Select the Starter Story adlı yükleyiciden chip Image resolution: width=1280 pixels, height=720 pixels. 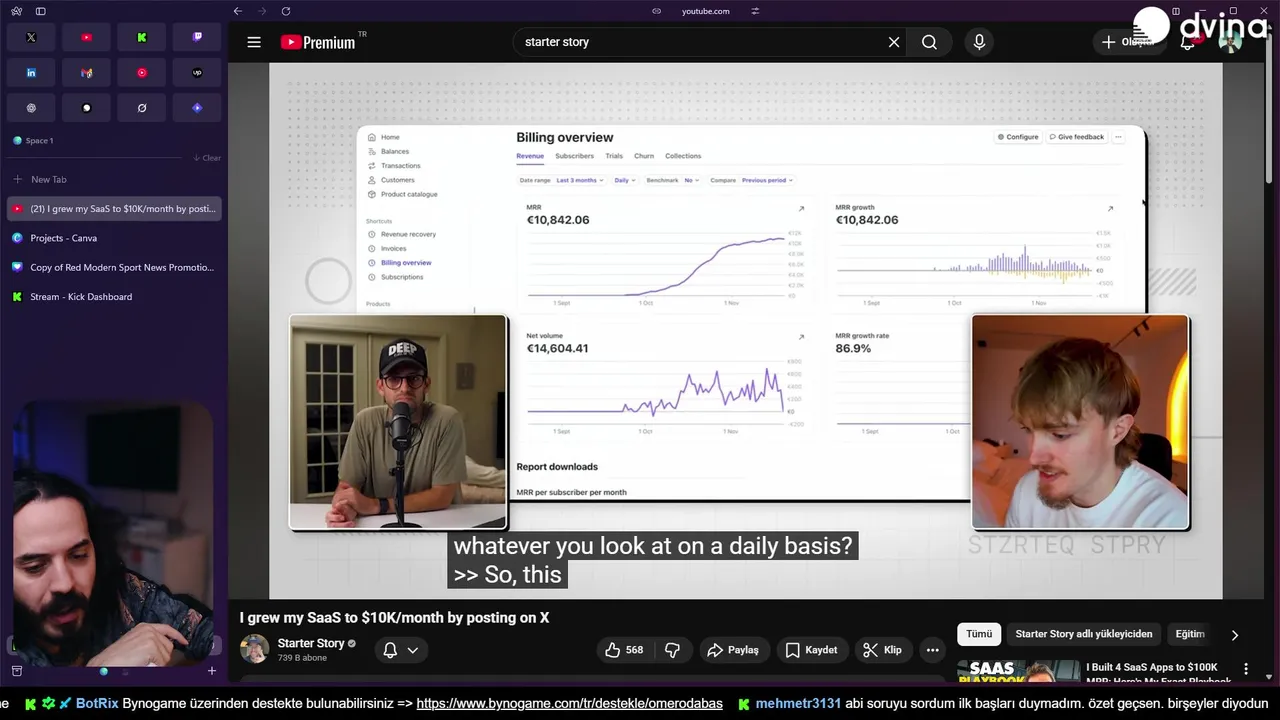pos(1084,634)
